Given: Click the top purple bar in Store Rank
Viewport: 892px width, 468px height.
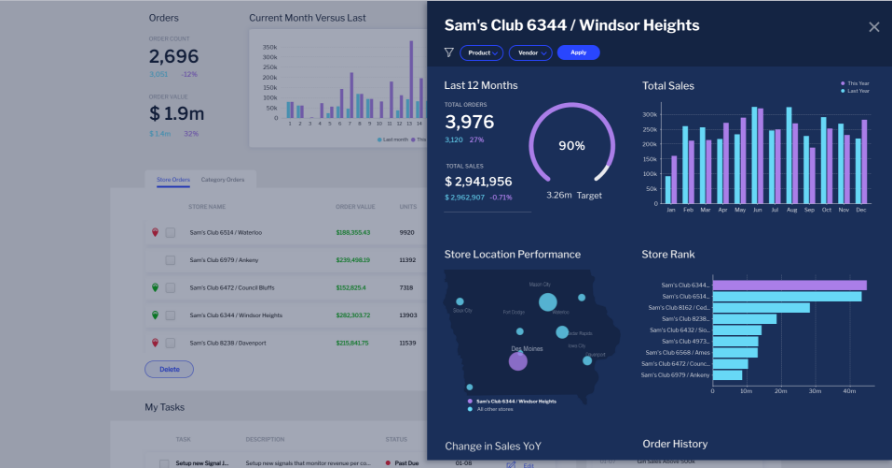Looking at the screenshot, I should pyautogui.click(x=788, y=285).
